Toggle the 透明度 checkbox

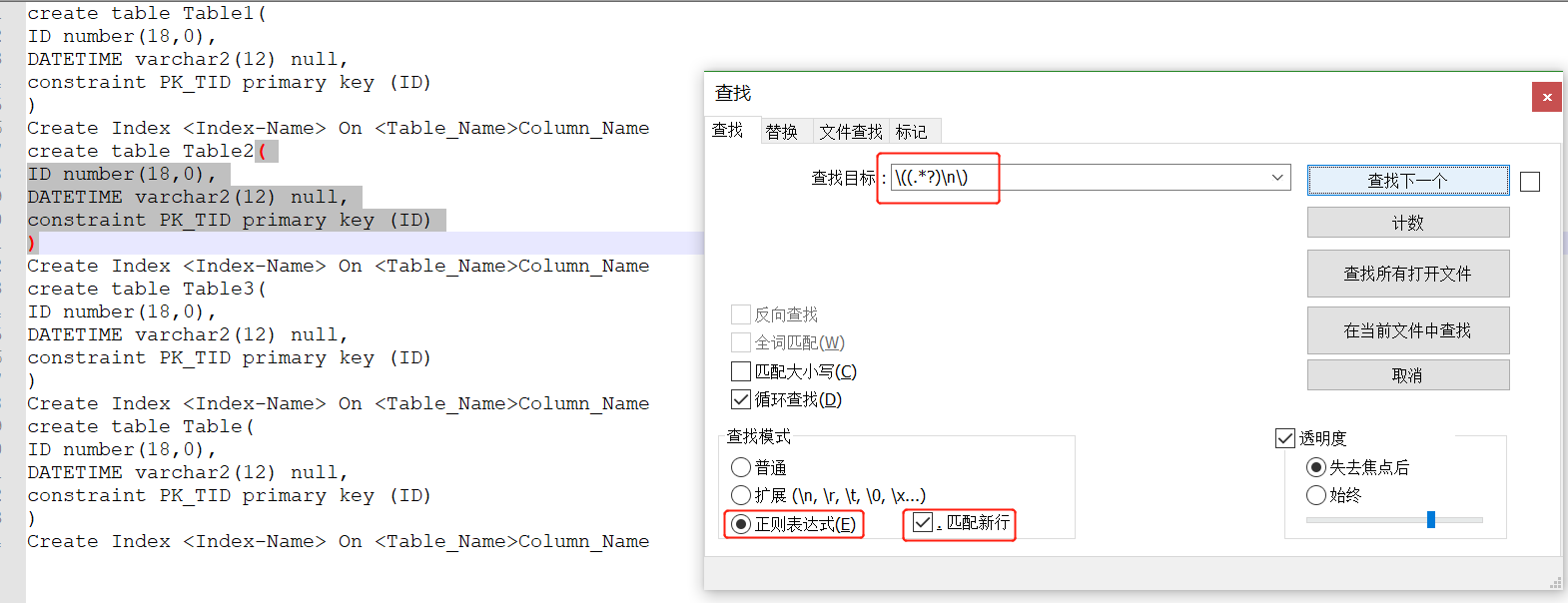point(1285,438)
